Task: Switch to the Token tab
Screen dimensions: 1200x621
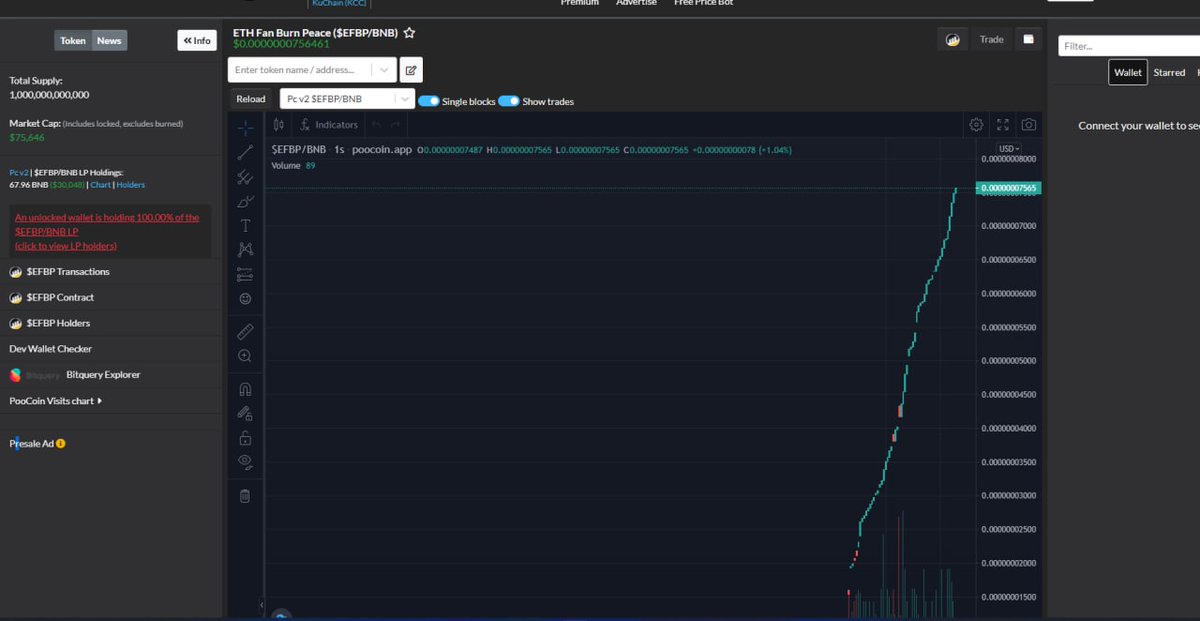Action: 73,40
